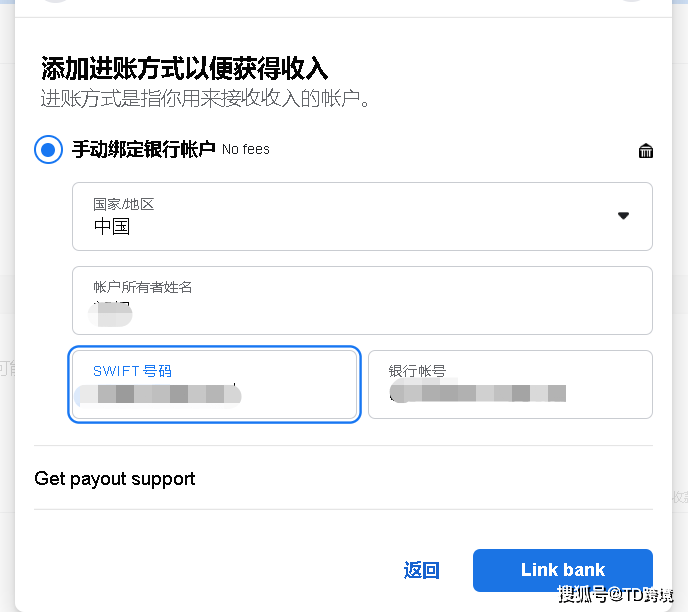Image resolution: width=688 pixels, height=612 pixels.
Task: Click the 搜狐号@TD跨境 watermark
Action: (615, 595)
